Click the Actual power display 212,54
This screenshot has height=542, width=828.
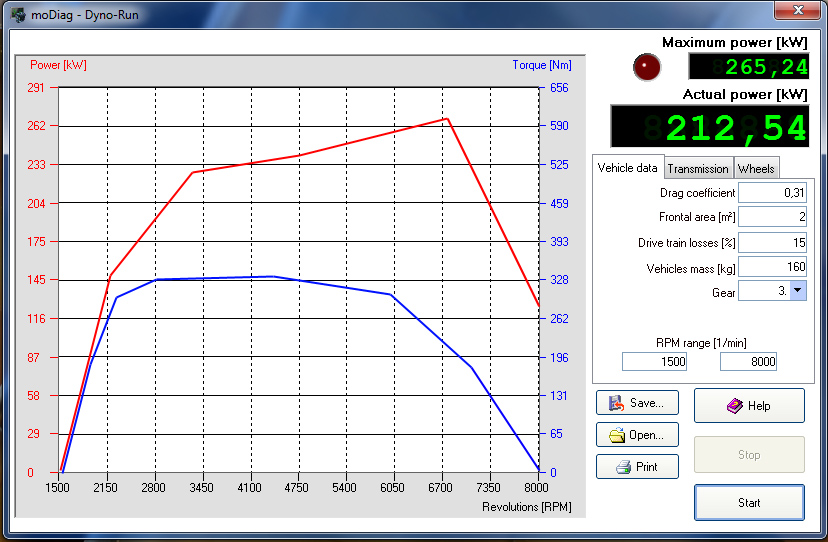click(x=710, y=126)
